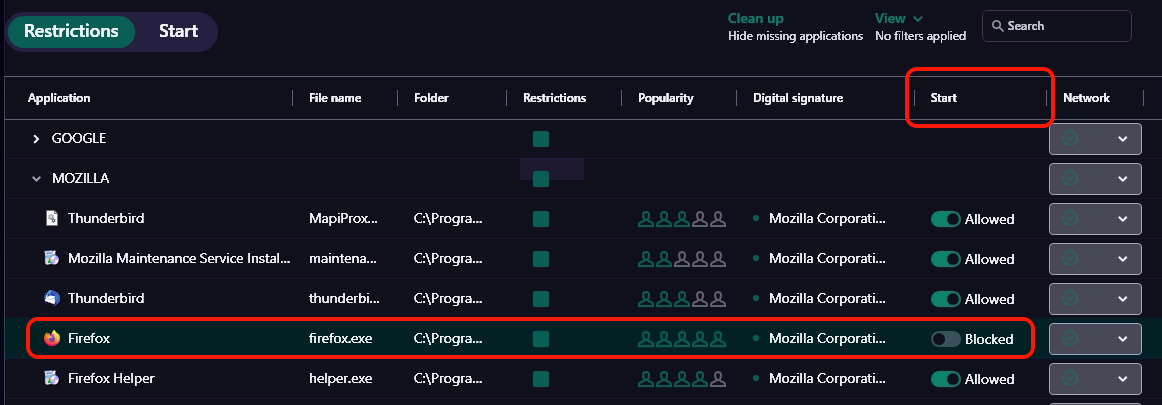Open the View filters dropdown
The width and height of the screenshot is (1162, 405).
(898, 18)
